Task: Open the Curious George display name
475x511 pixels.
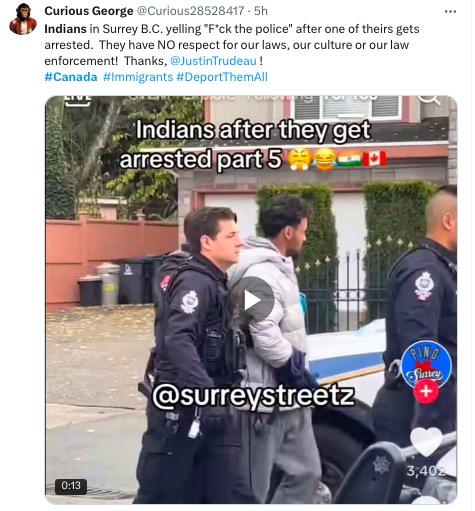Action: click(x=89, y=11)
